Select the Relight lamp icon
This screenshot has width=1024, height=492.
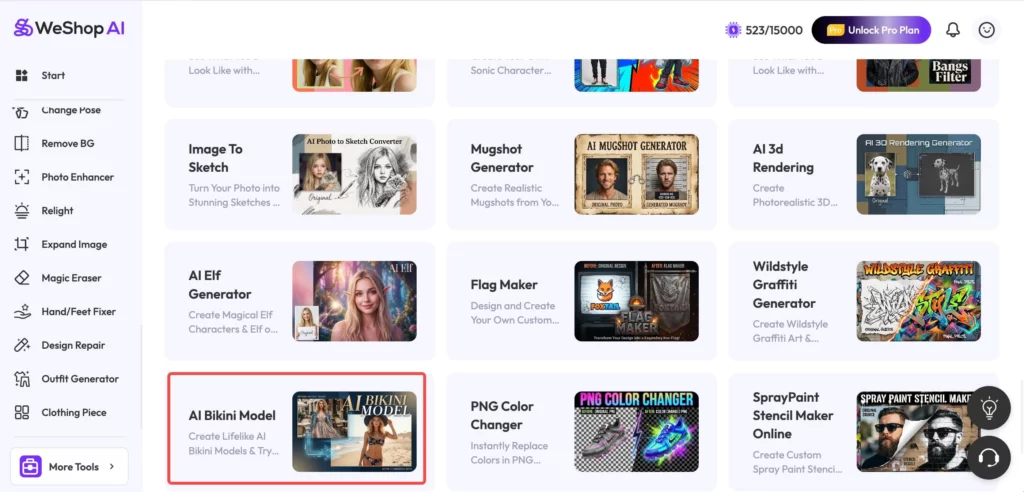(x=22, y=210)
